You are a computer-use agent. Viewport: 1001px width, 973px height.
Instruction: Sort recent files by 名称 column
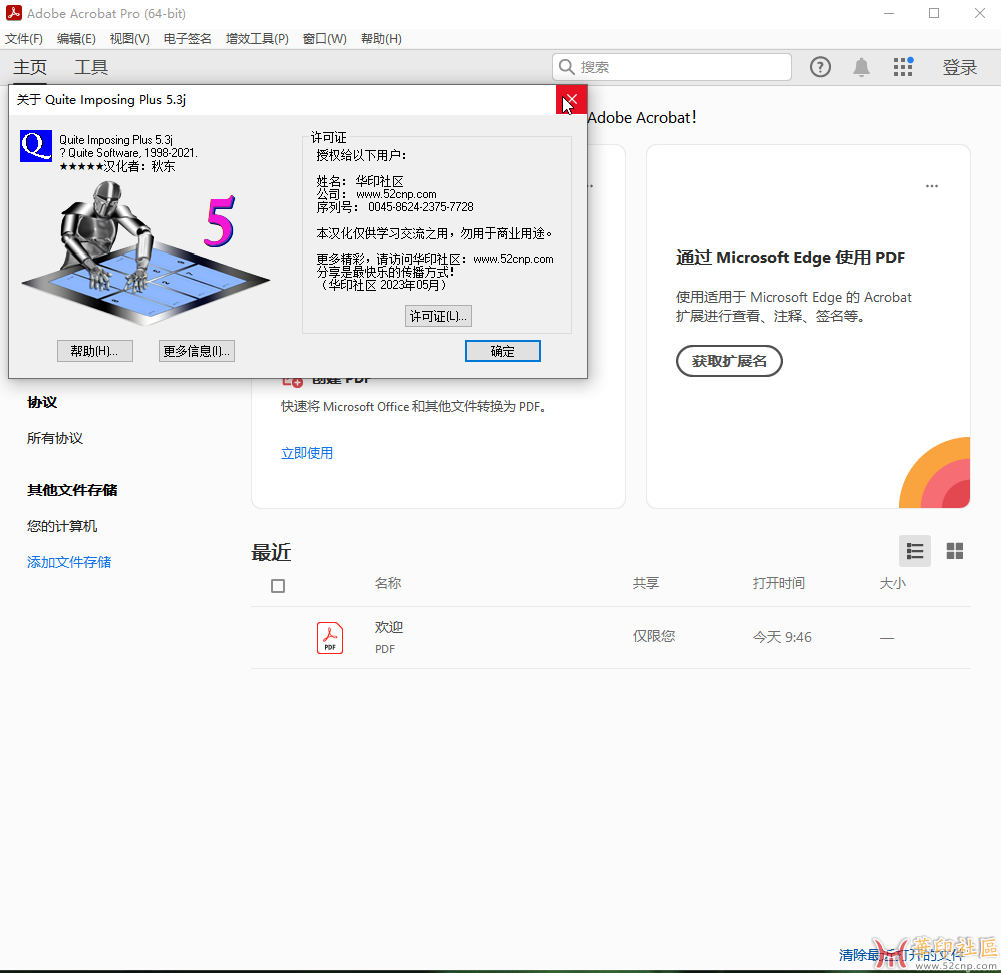pyautogui.click(x=388, y=583)
